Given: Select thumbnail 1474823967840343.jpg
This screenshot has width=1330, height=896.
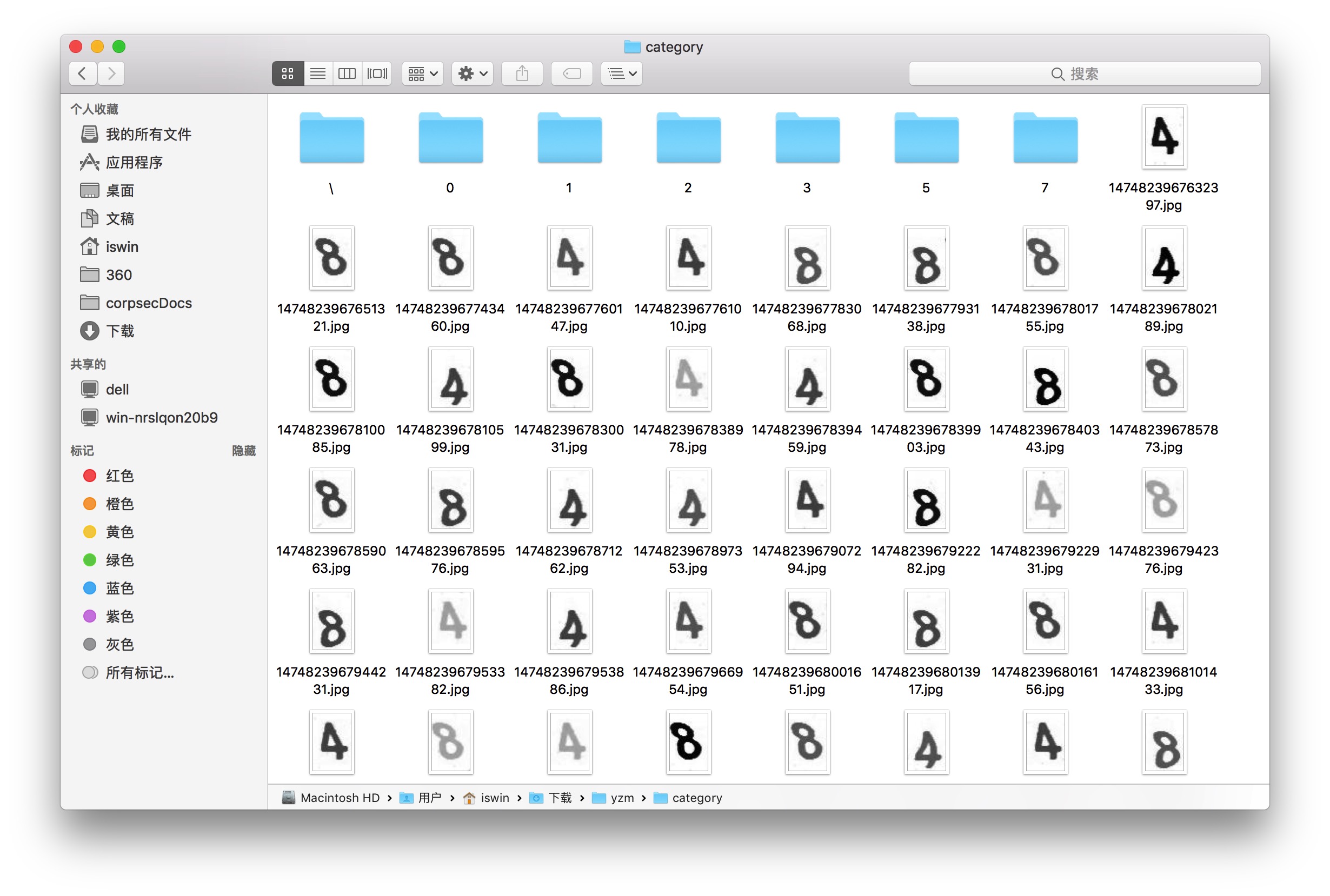Looking at the screenshot, I should [x=1045, y=379].
